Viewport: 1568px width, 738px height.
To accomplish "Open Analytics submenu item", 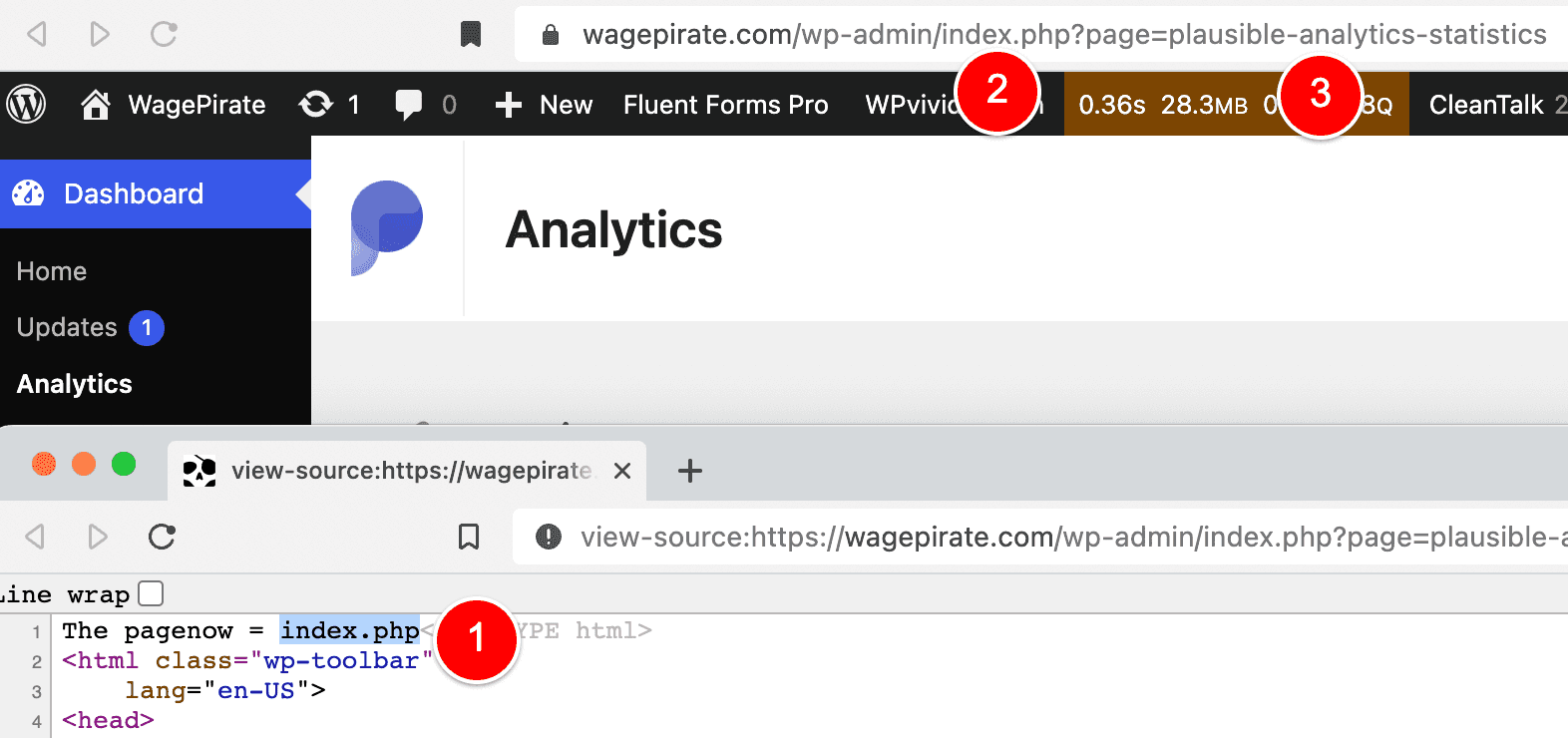I will (75, 384).
